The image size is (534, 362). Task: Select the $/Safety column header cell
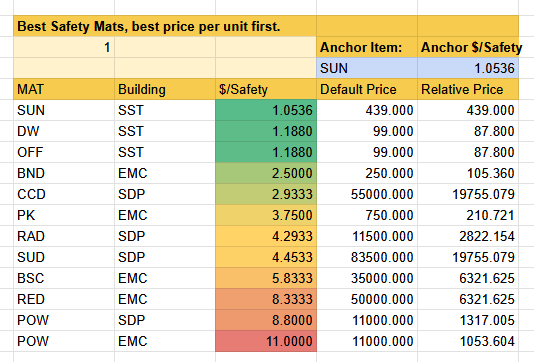266,89
